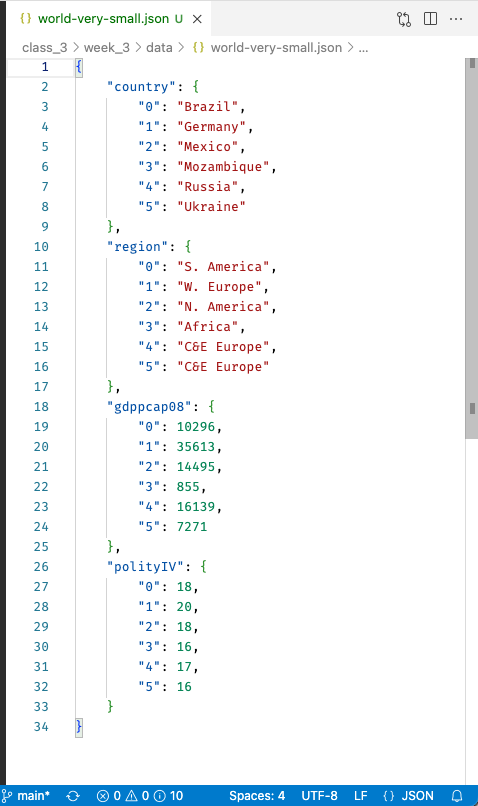Click the vertical scrollbar thumb
The width and height of the screenshot is (478, 806).
(x=472, y=248)
